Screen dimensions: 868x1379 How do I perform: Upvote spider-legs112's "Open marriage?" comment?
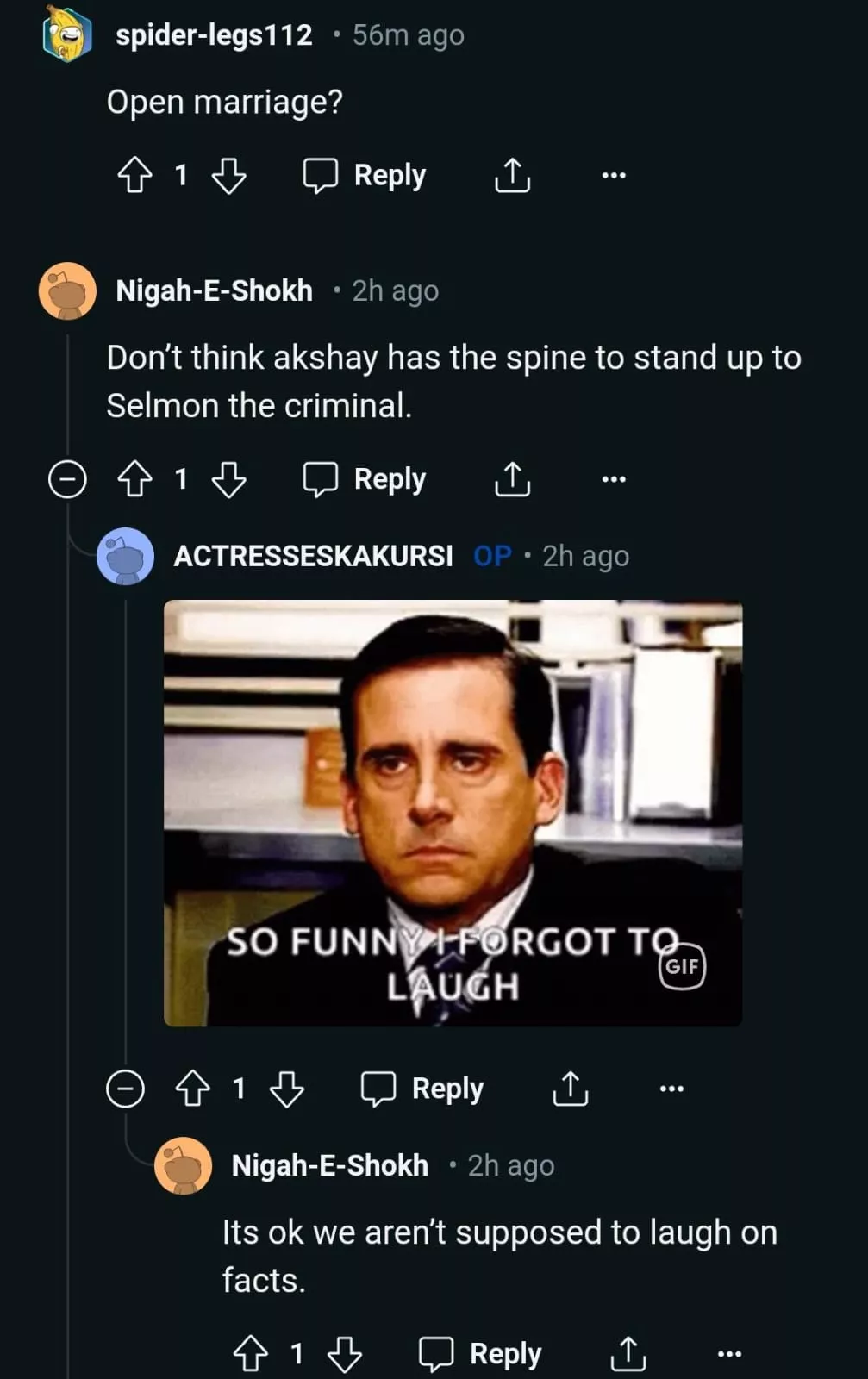tap(134, 176)
